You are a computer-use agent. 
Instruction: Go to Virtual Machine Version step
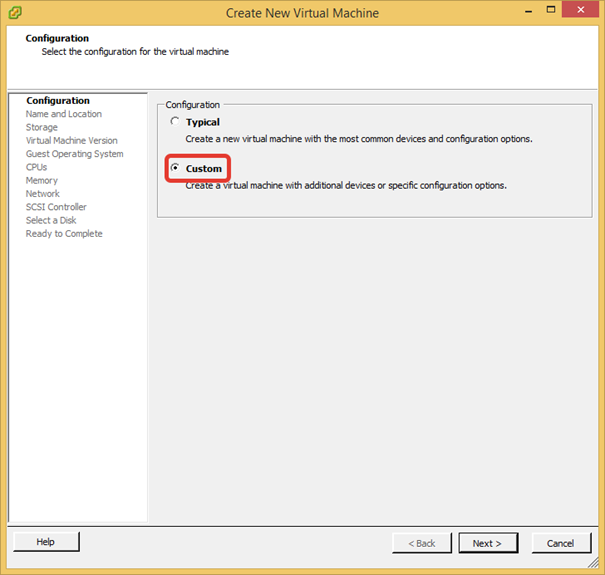(72, 140)
